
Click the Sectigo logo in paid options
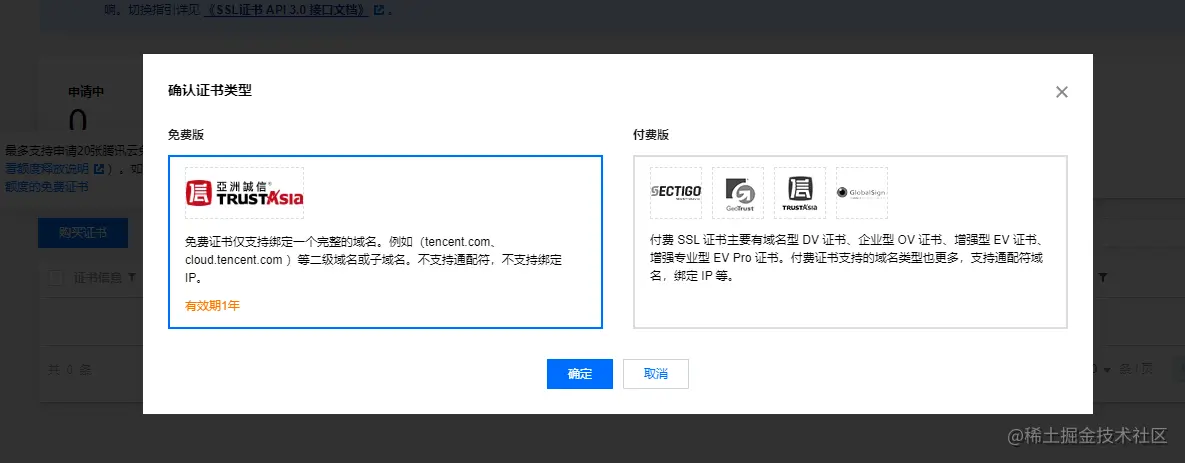coord(676,193)
